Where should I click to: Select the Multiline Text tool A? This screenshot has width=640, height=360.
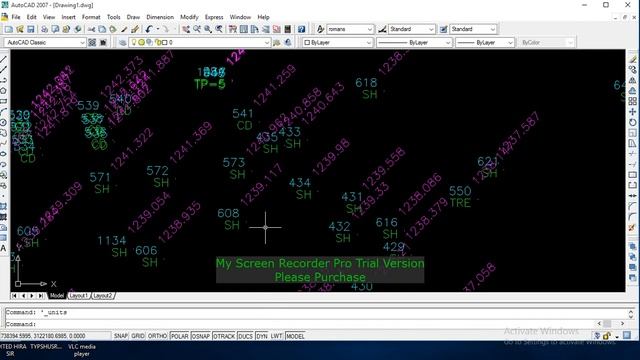coord(4,248)
